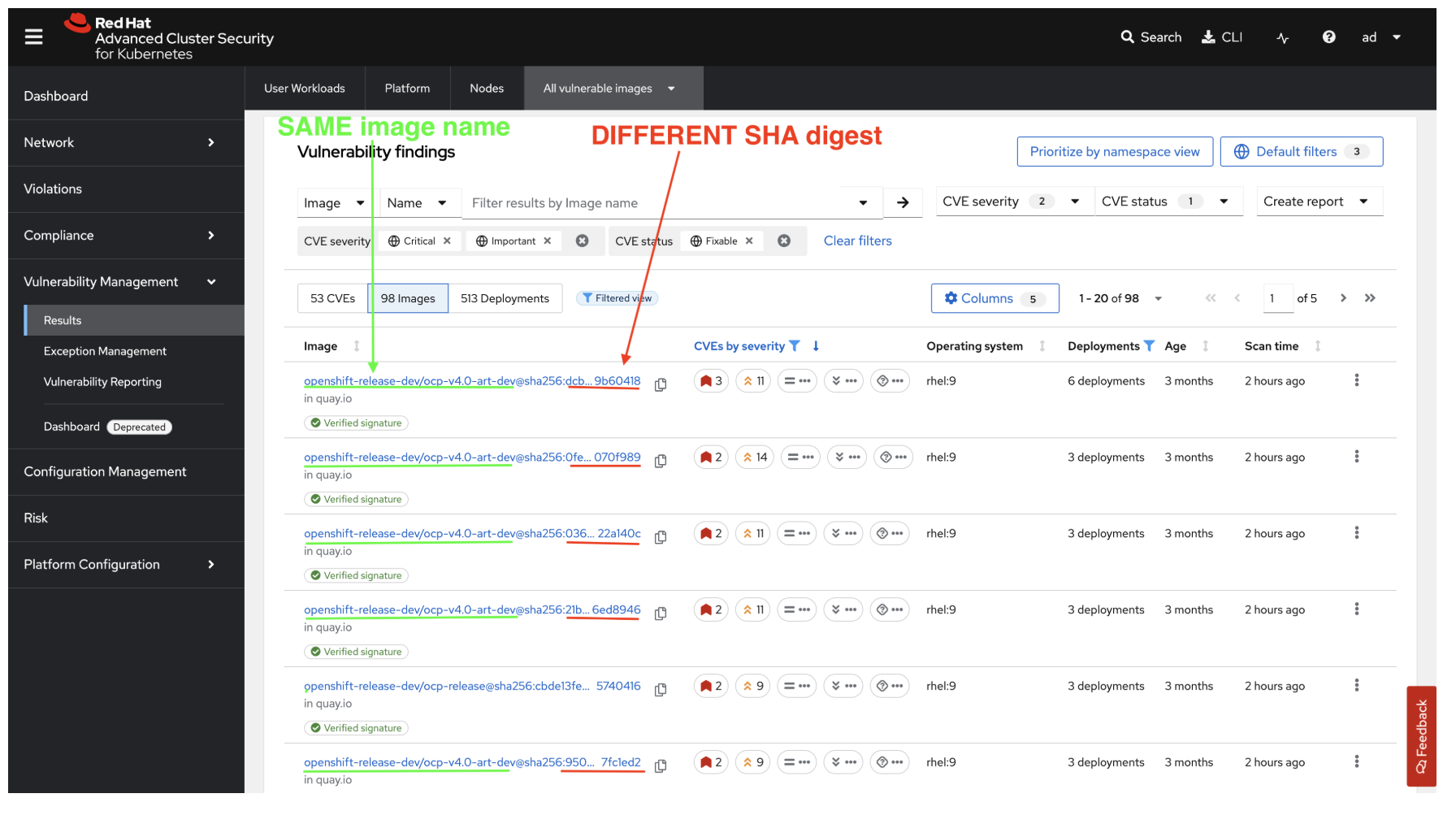This screenshot has width=1456, height=824.
Task: Remove the Important severity filter chip
Action: (x=548, y=241)
